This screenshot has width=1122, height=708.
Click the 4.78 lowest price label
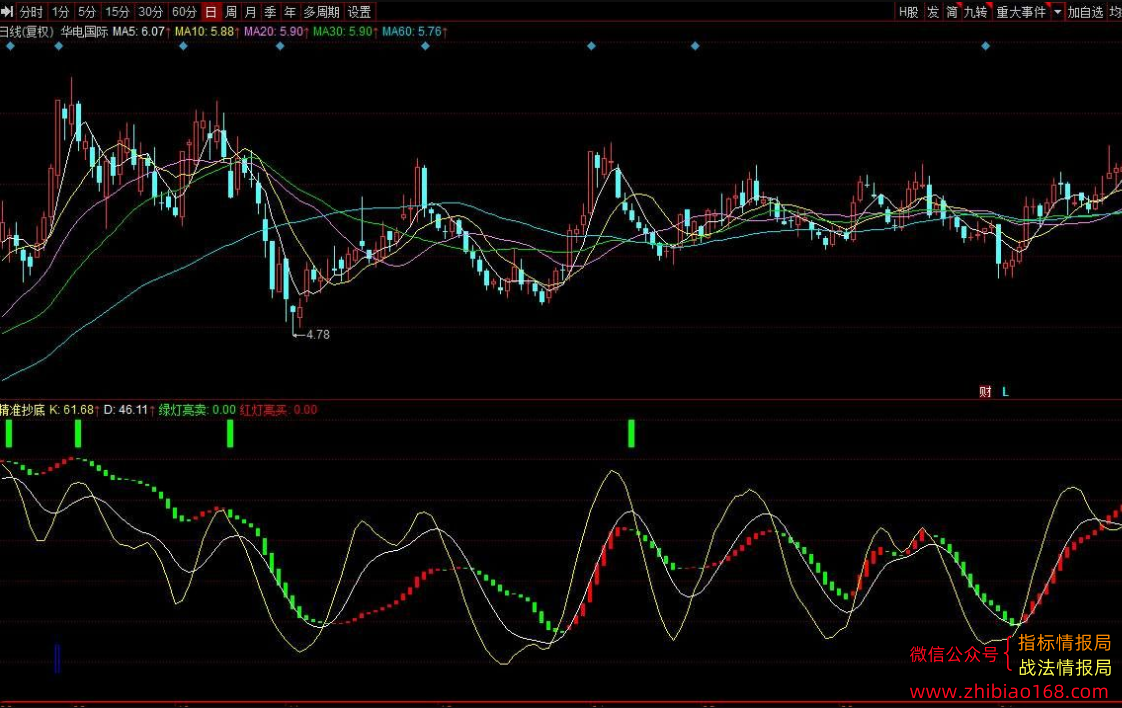pos(318,334)
